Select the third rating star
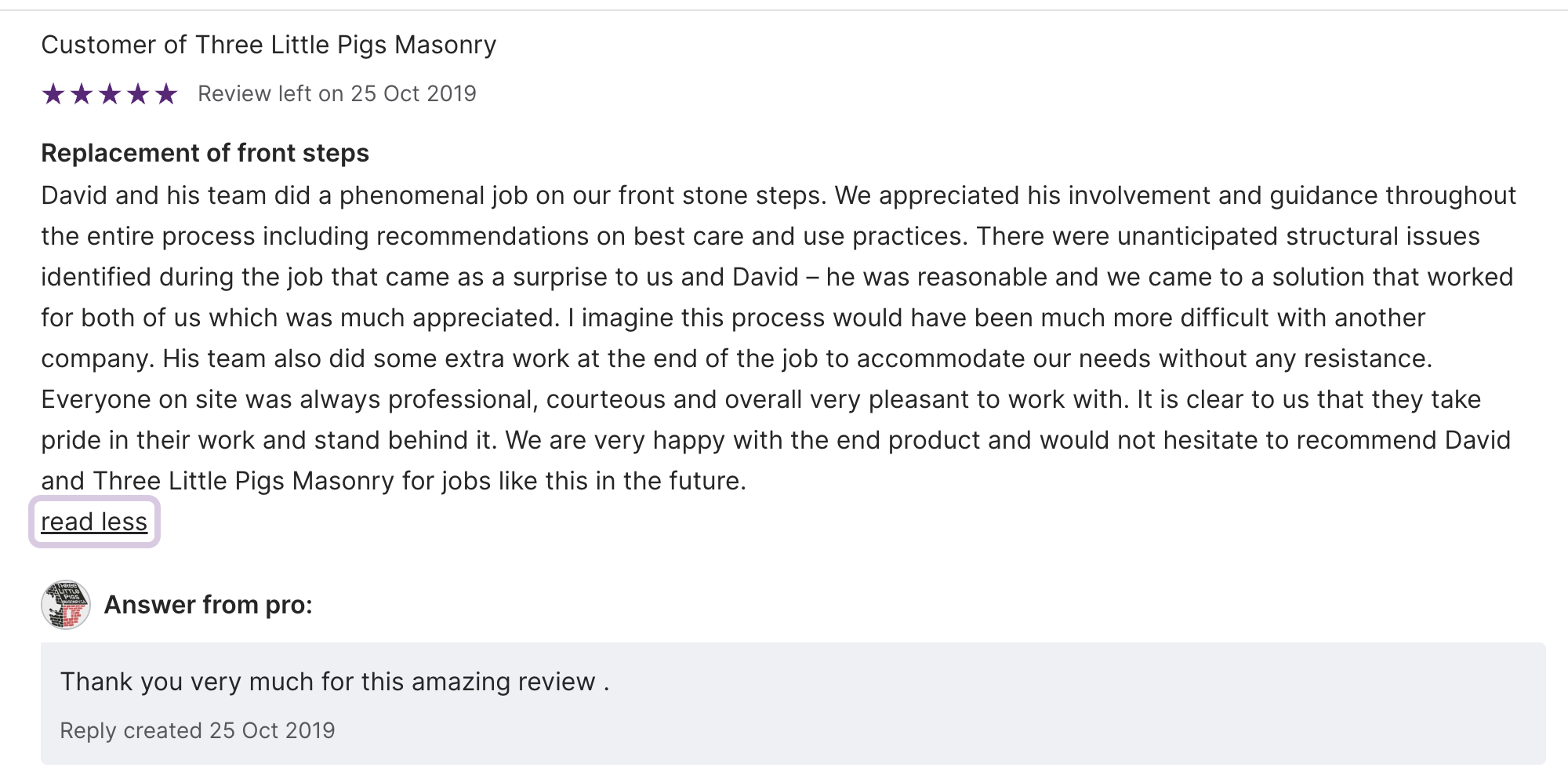This screenshot has width=1568, height=775. (110, 94)
